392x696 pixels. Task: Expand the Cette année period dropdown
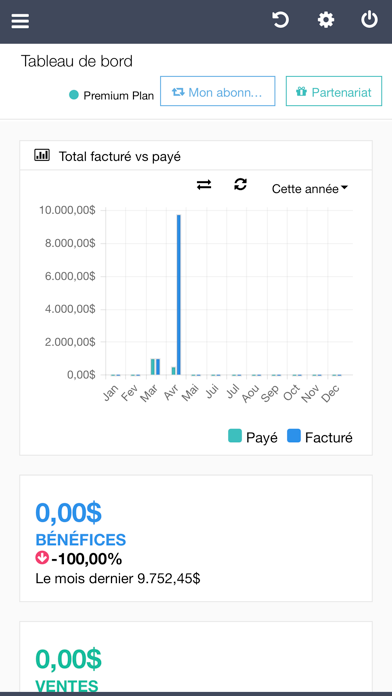click(310, 189)
